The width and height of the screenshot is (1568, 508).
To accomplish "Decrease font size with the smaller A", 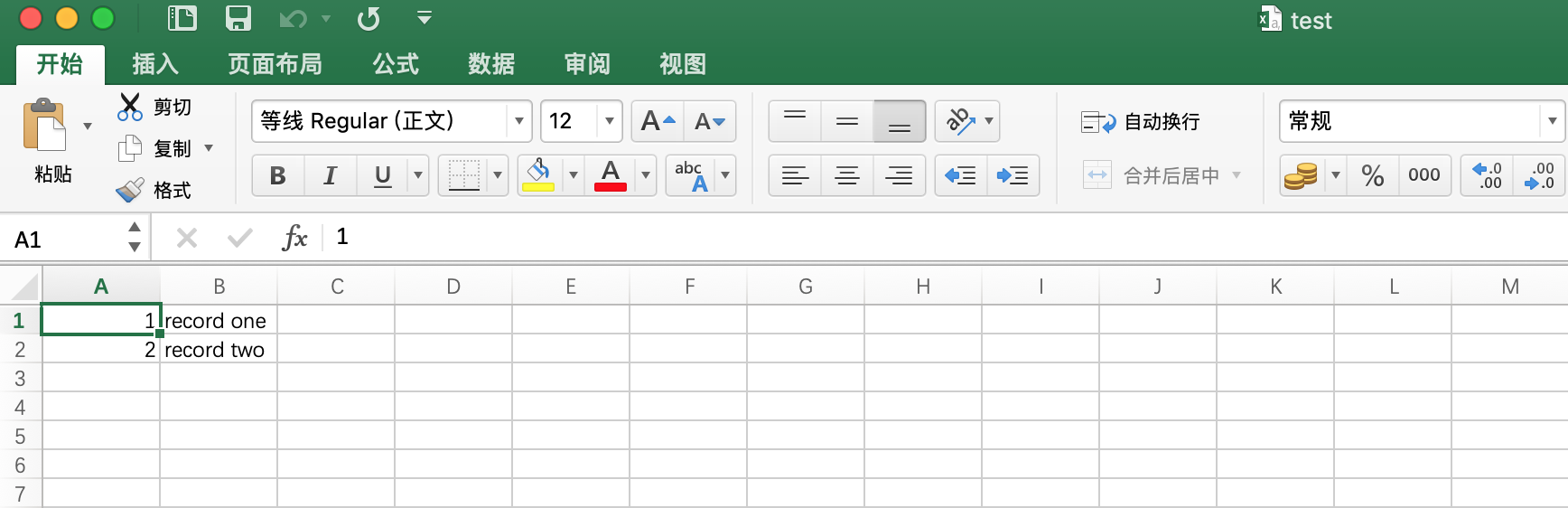I will pos(710,121).
